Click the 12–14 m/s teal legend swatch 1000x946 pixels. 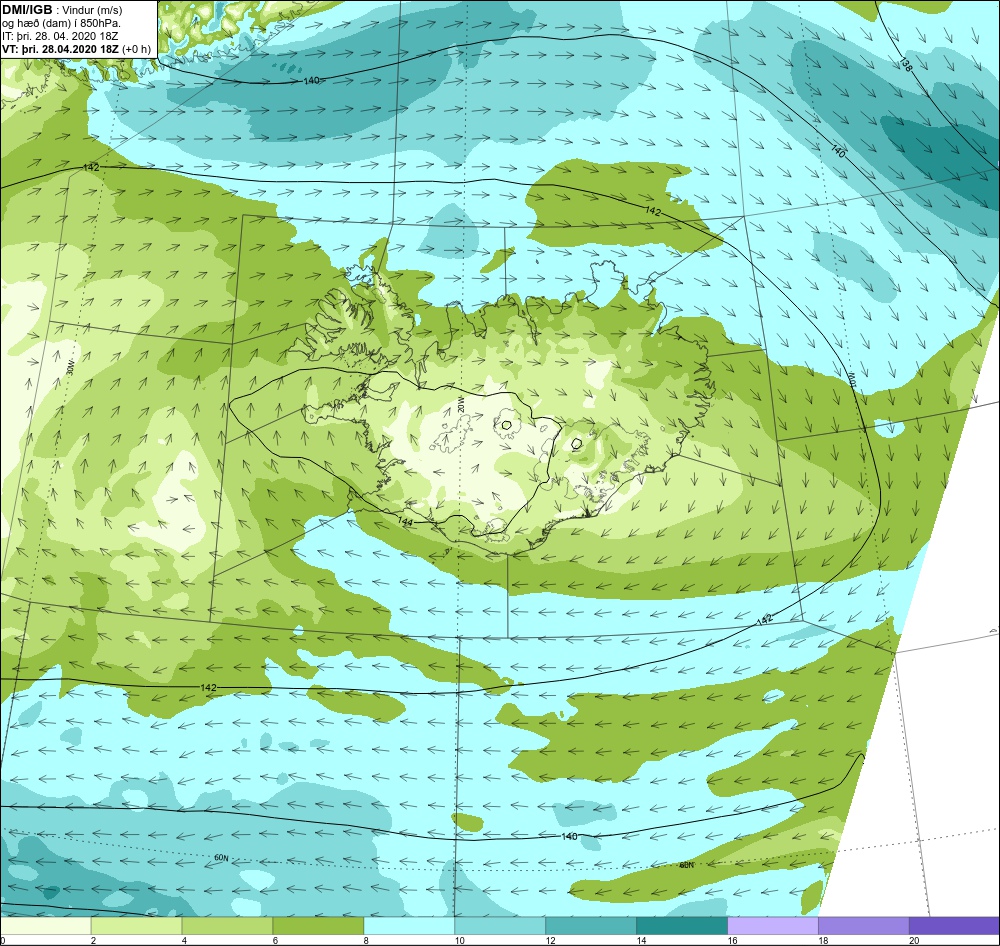(591, 925)
